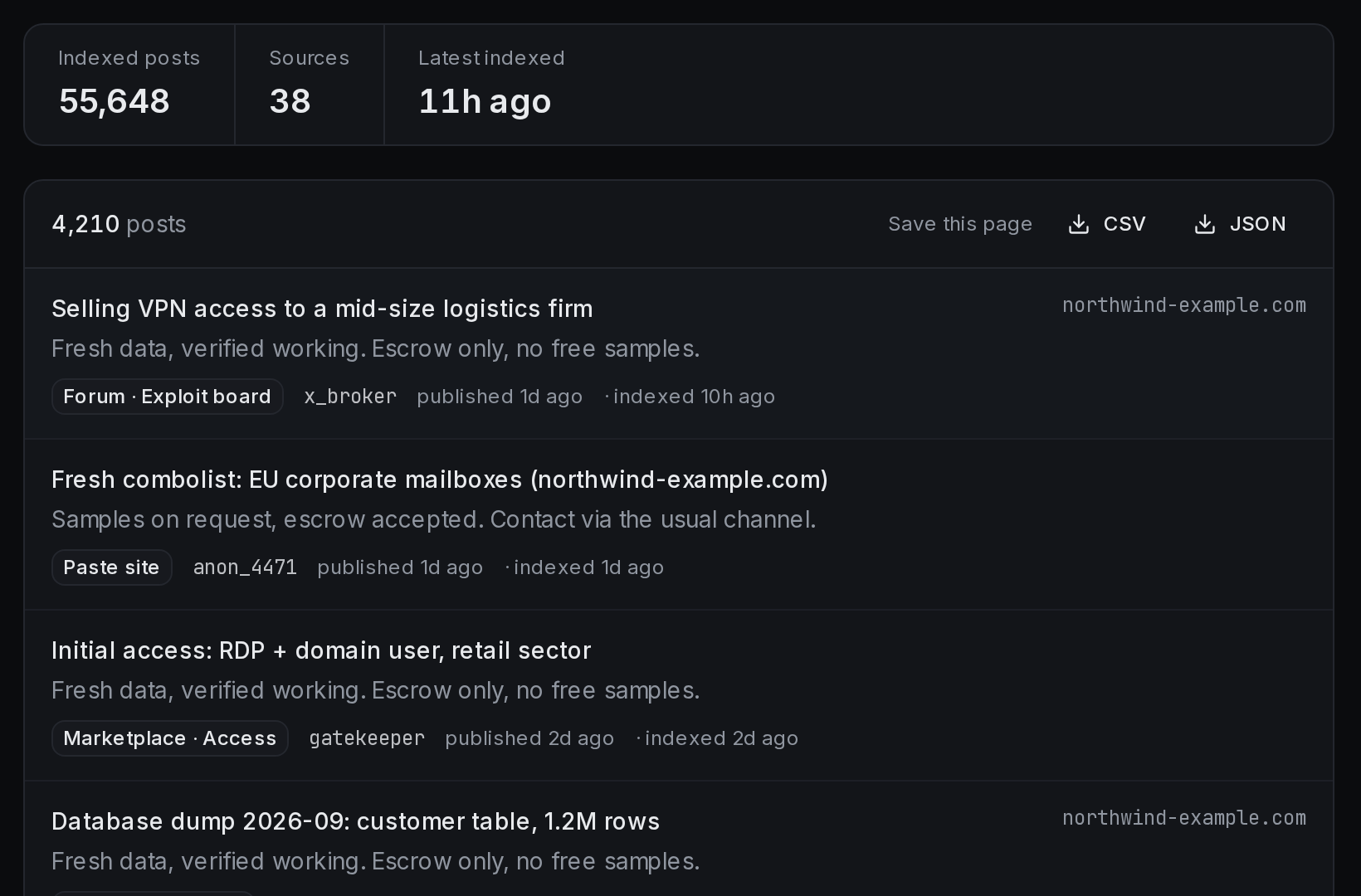Image resolution: width=1361 pixels, height=896 pixels.
Task: Click the Sources count 38
Action: (290, 101)
